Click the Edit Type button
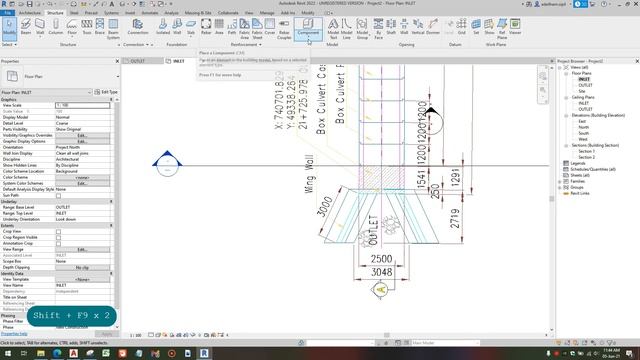 point(106,92)
